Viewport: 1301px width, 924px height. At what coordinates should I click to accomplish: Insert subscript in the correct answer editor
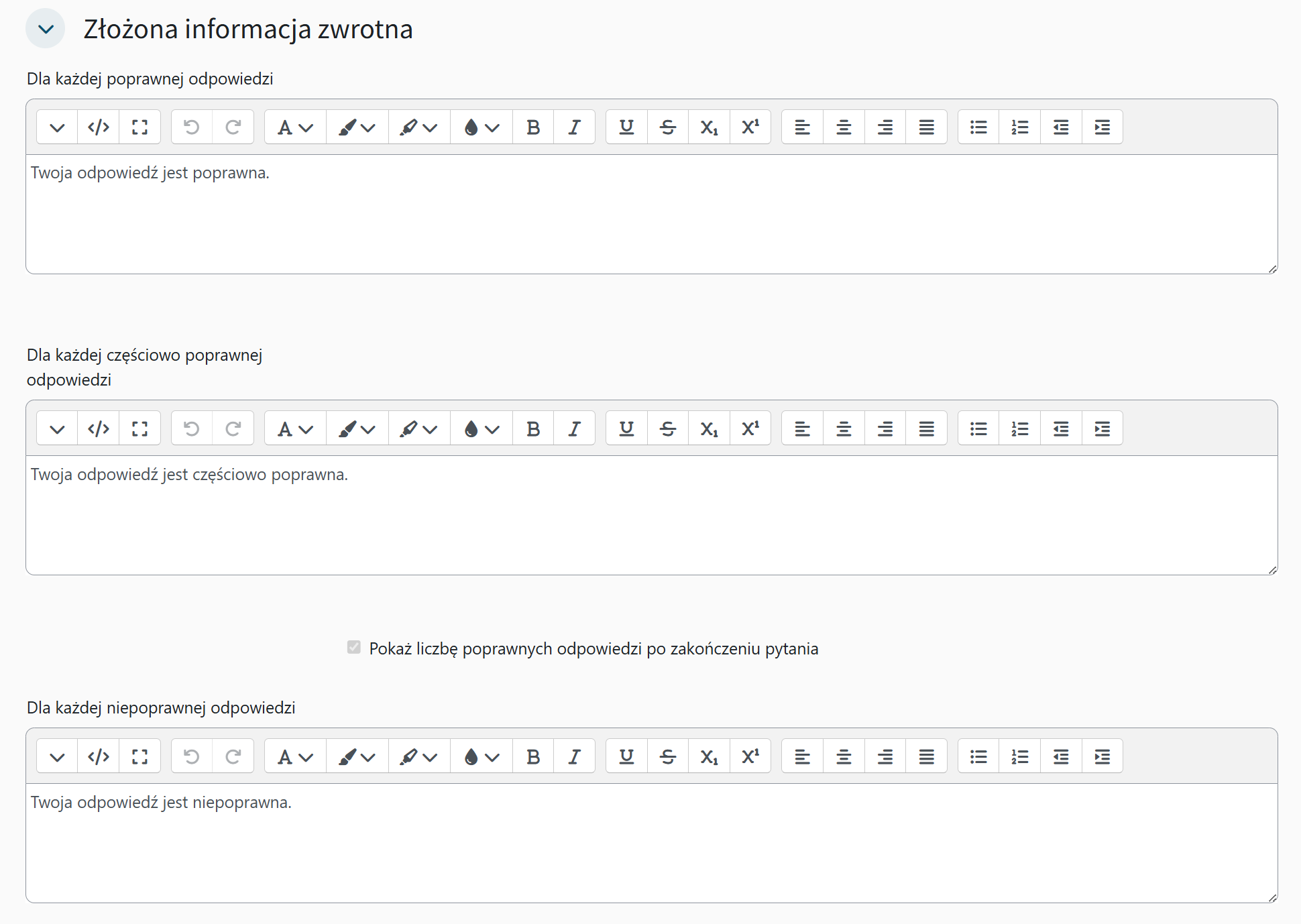(x=709, y=126)
